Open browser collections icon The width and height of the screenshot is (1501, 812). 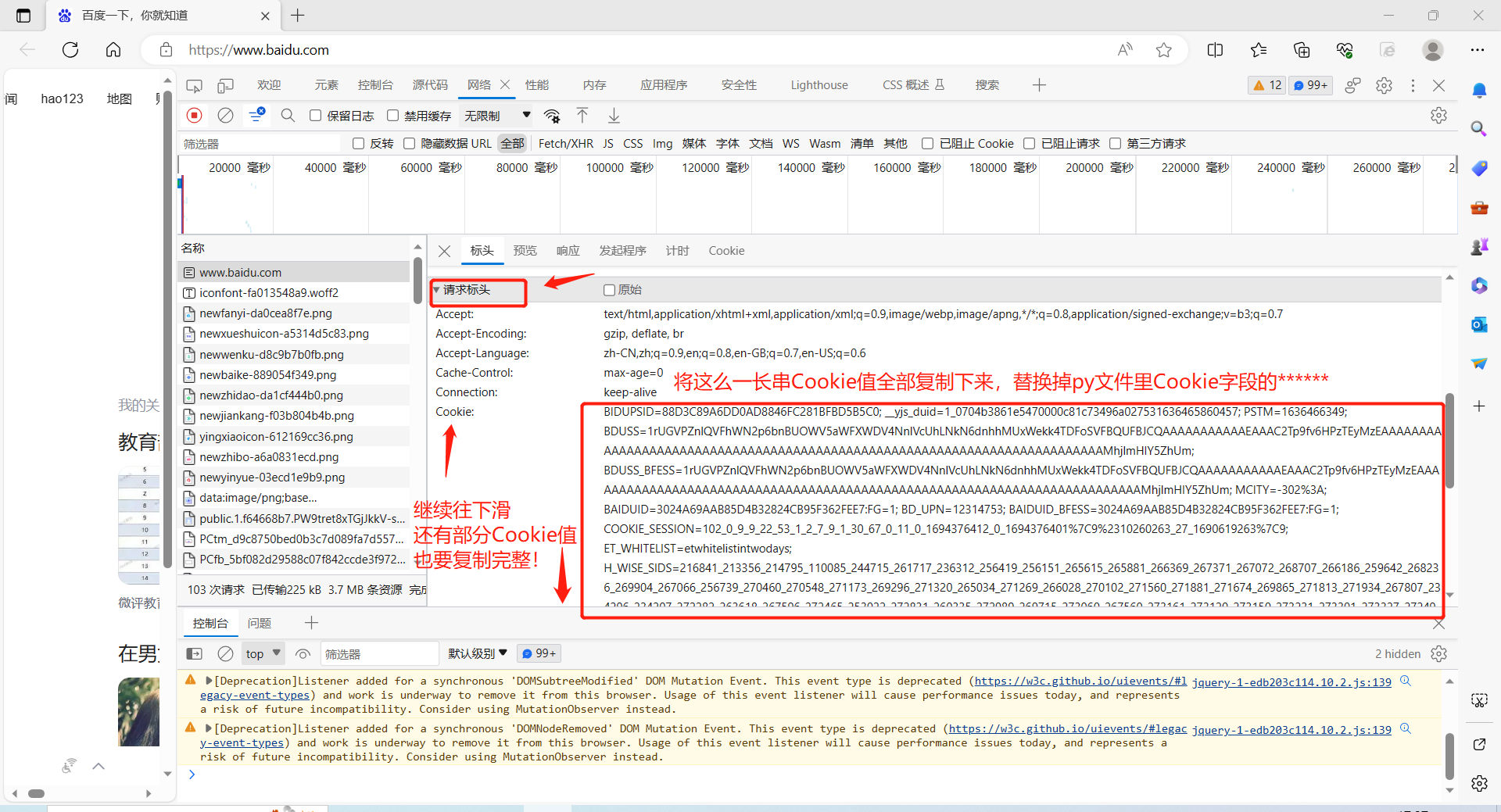(x=1302, y=50)
